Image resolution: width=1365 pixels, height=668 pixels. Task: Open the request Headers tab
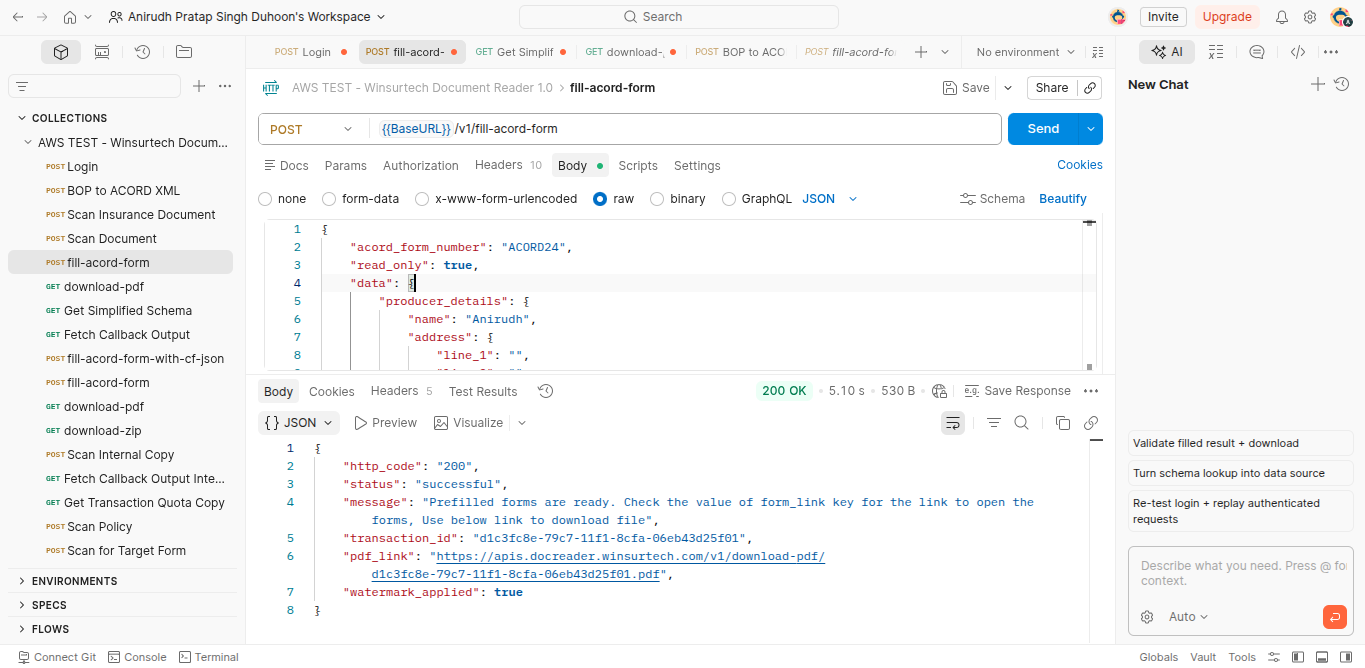(x=508, y=165)
